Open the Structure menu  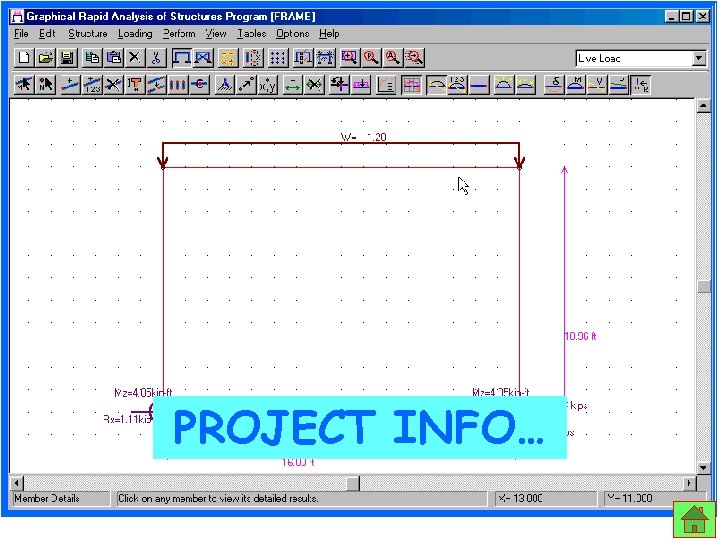tap(88, 34)
